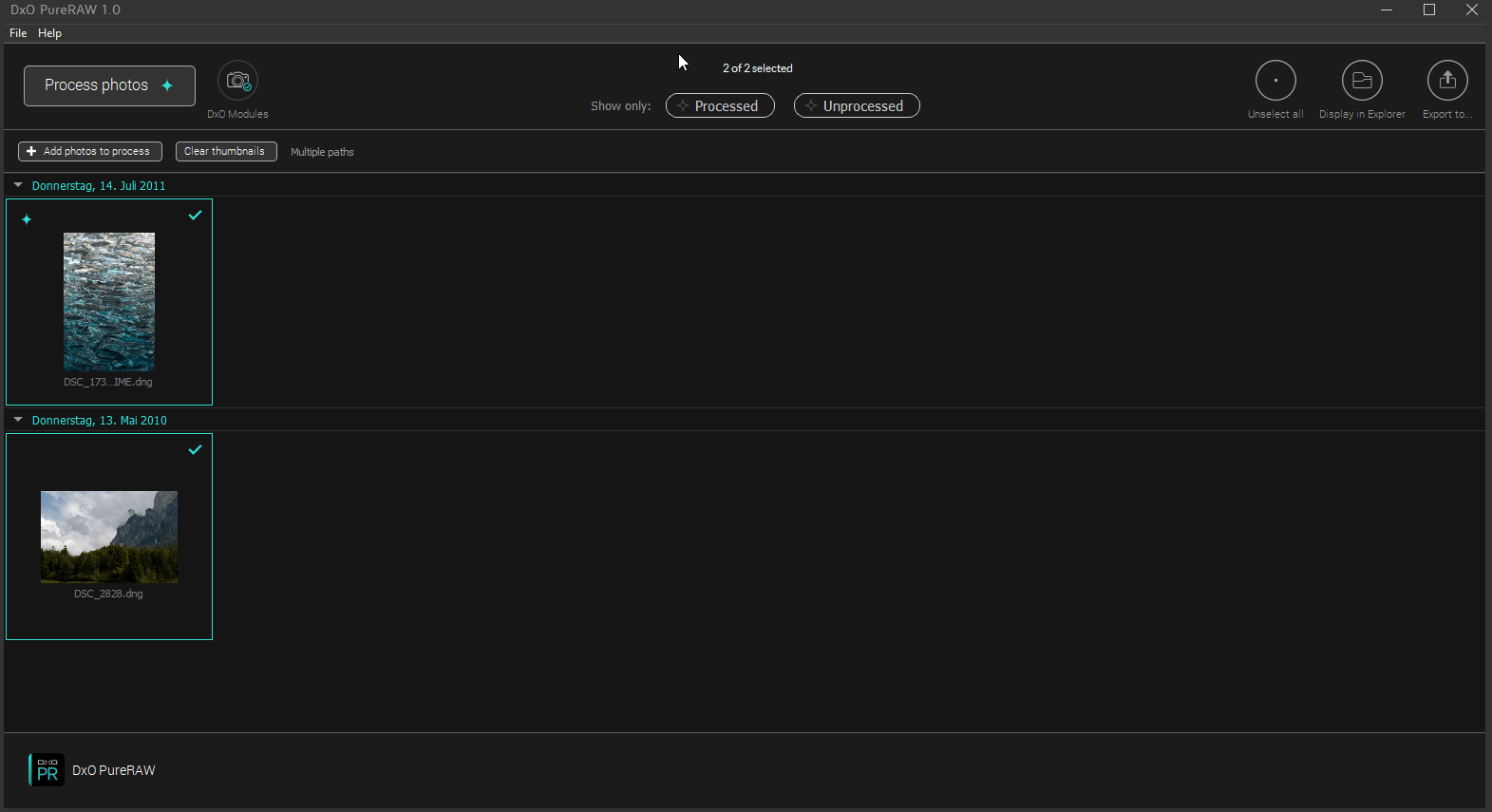This screenshot has height=812, width=1492.
Task: Click the Display in Explorer folder icon
Action: [x=1361, y=82]
